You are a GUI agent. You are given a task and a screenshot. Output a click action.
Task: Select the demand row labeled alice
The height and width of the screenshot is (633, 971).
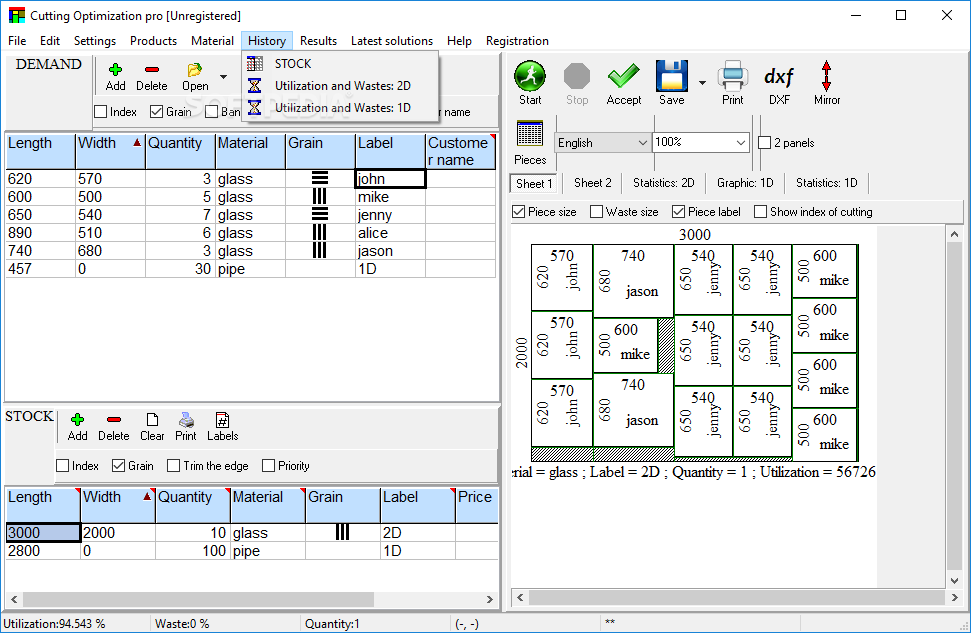[x=250, y=233]
